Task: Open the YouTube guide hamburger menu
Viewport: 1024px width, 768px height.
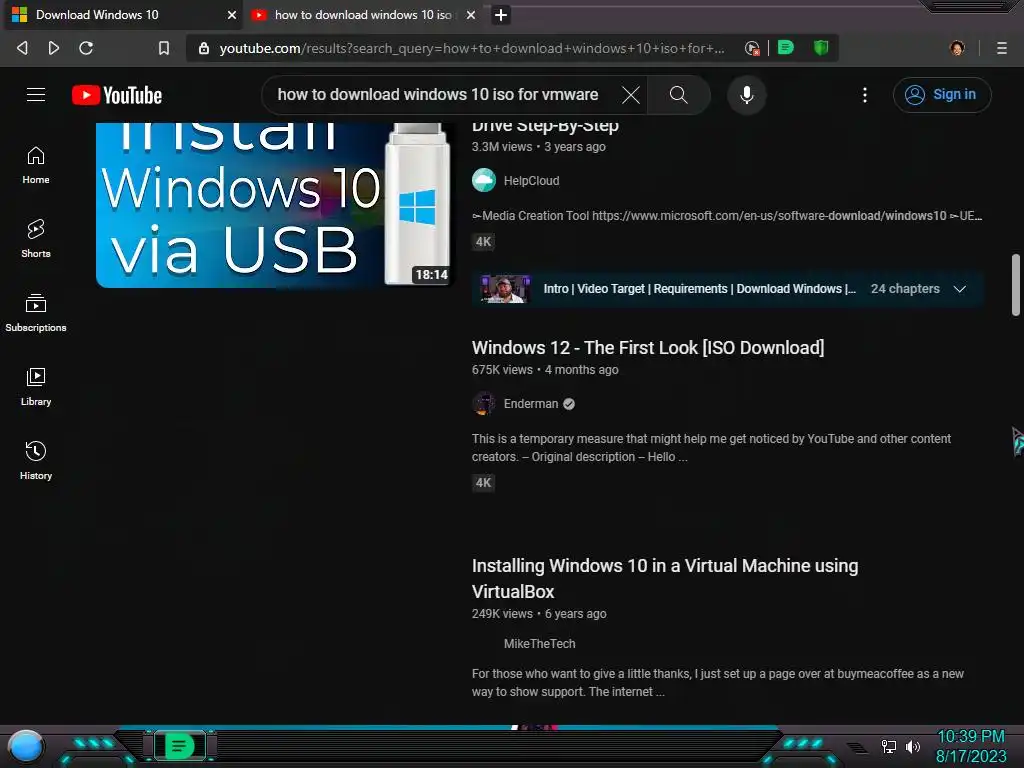Action: pos(36,95)
